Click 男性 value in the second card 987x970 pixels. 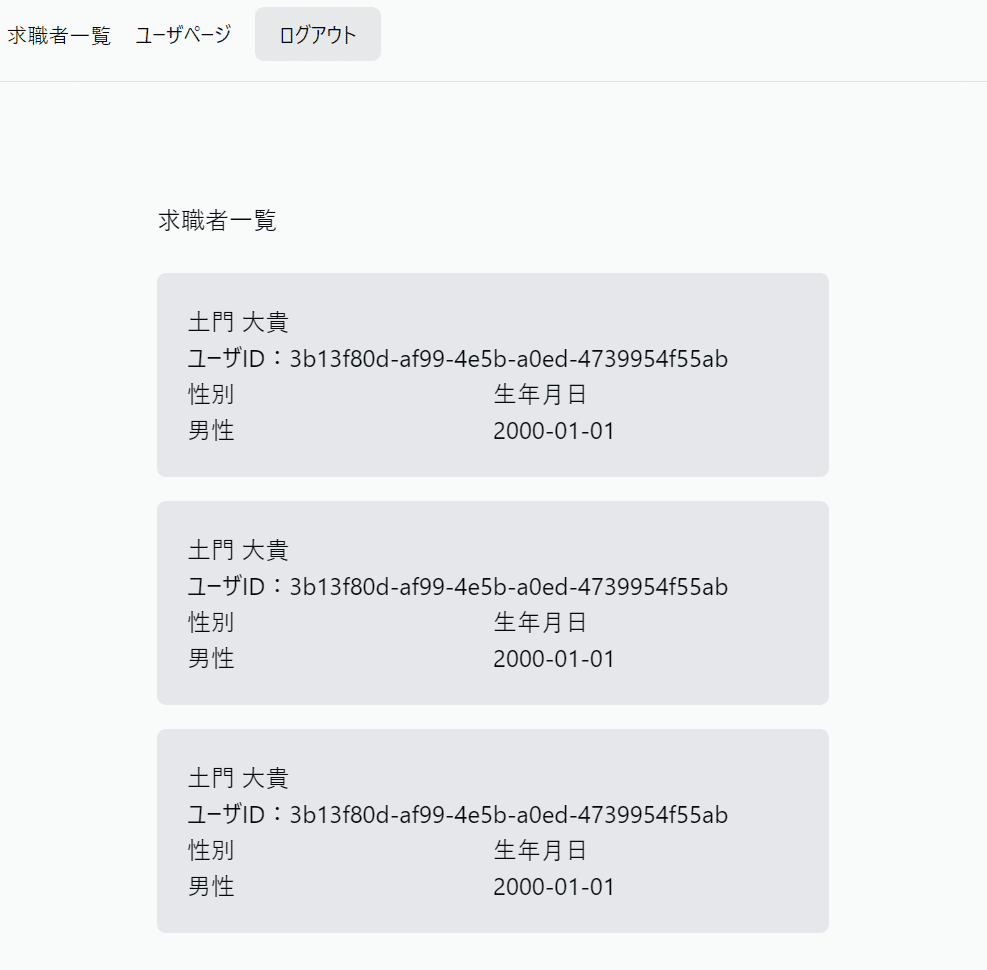pos(211,659)
